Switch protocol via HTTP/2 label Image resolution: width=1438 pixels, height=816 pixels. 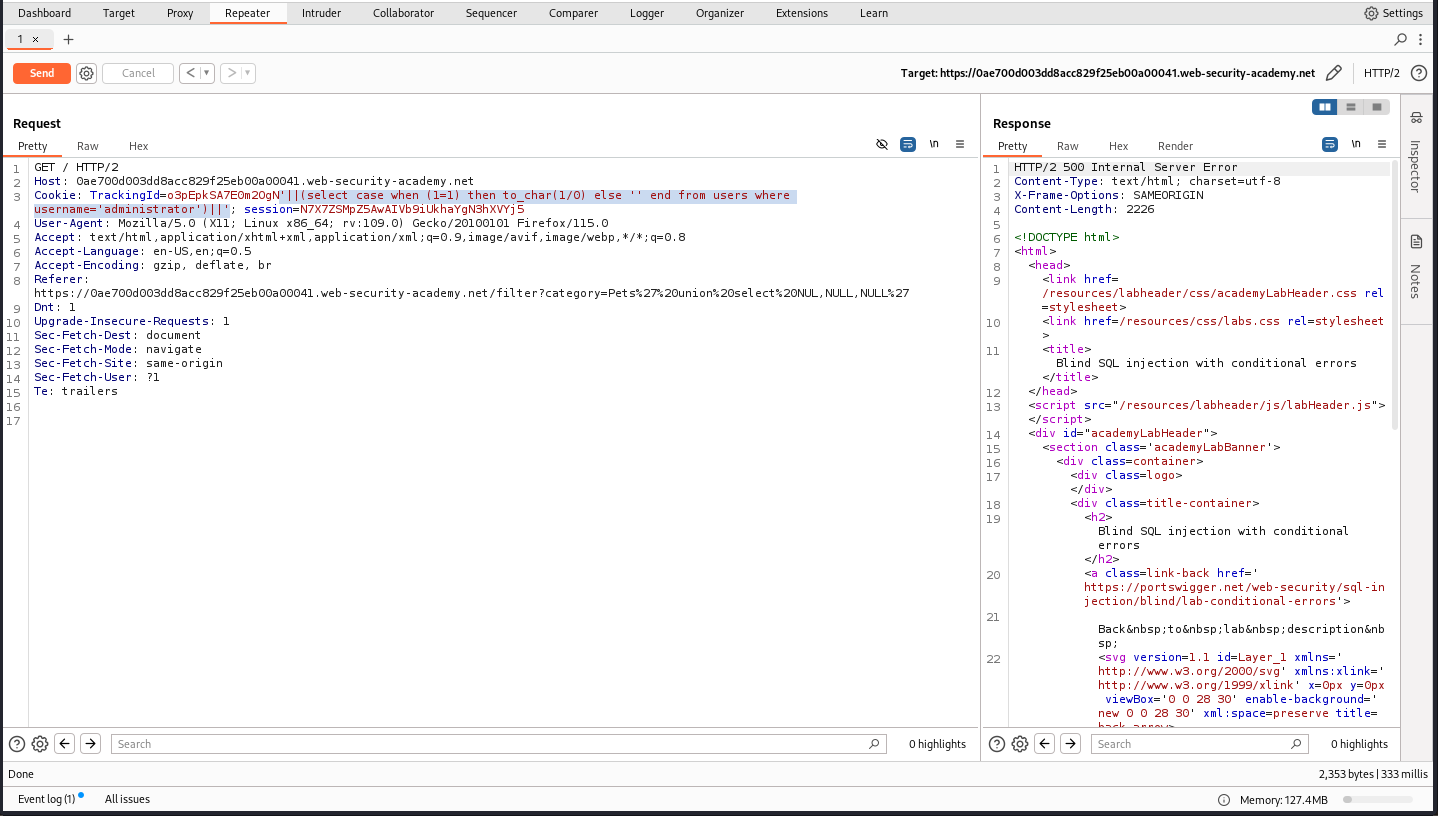point(1382,73)
